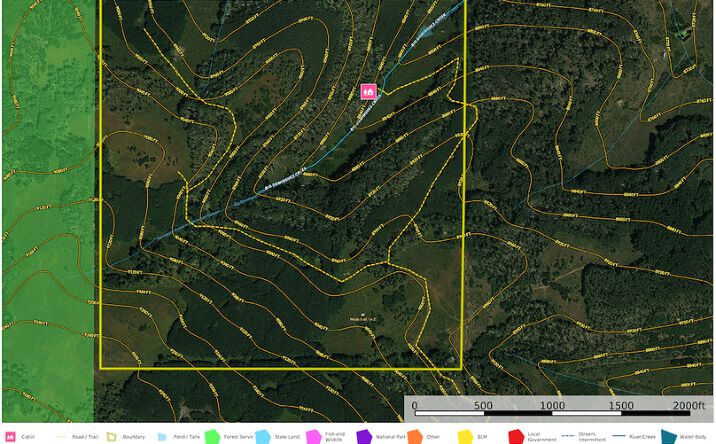Viewport: 716px width, 444px height.
Task: Click the white waypoint dot near the bottom meadow
Action: click(363, 315)
